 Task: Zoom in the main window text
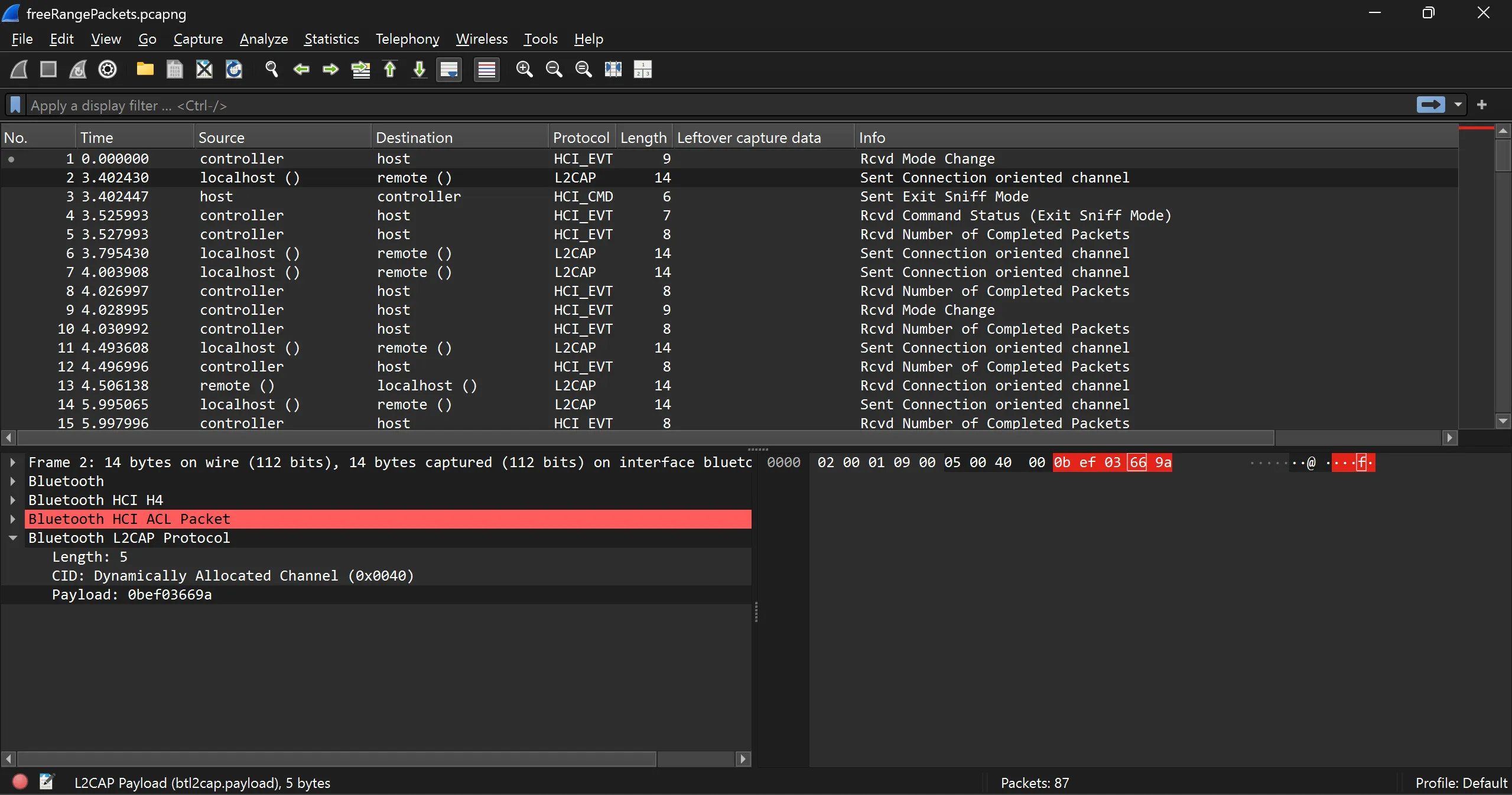(524, 70)
